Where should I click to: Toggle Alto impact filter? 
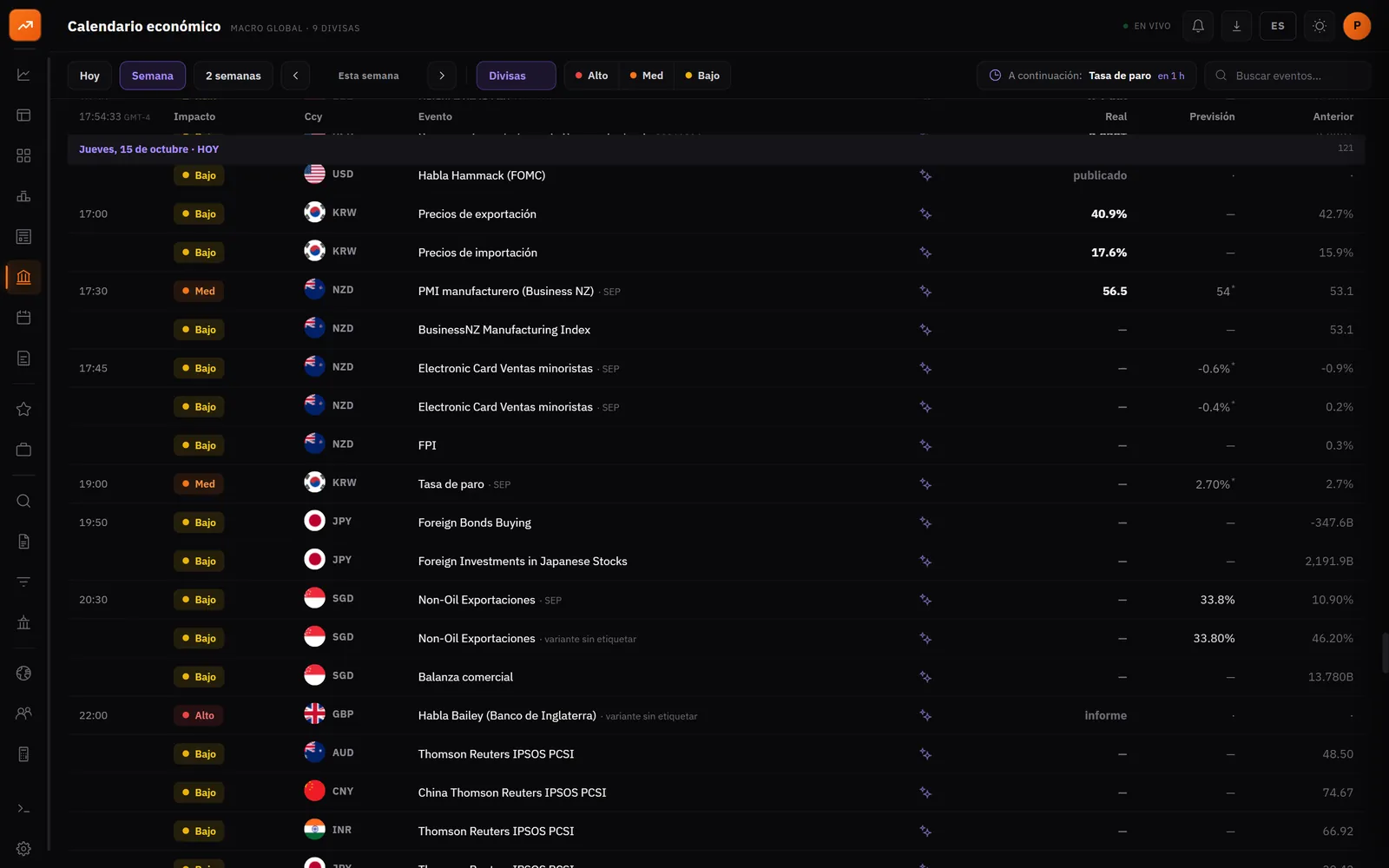(x=592, y=76)
